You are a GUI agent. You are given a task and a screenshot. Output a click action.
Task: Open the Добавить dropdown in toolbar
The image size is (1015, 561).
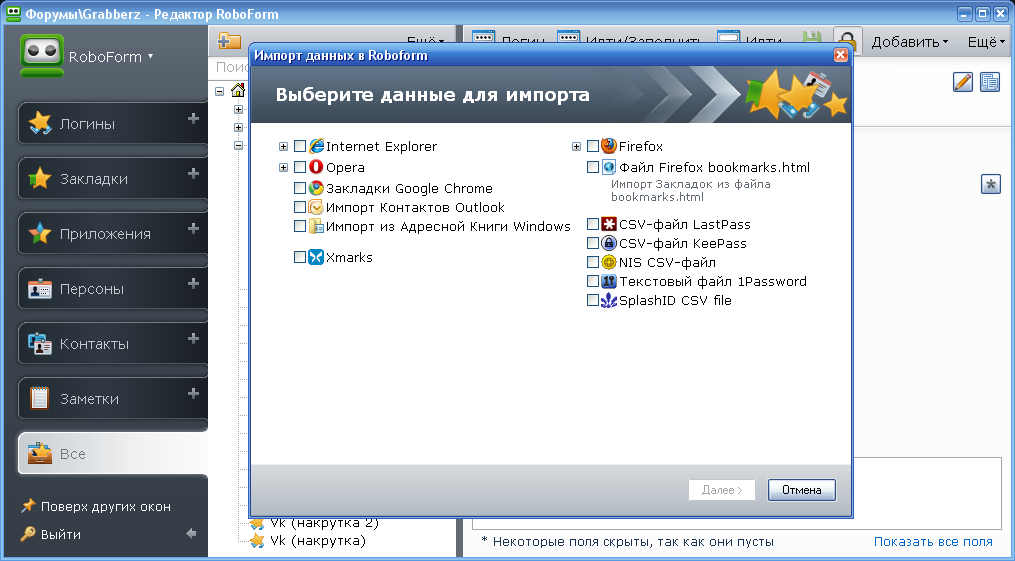pyautogui.click(x=909, y=42)
